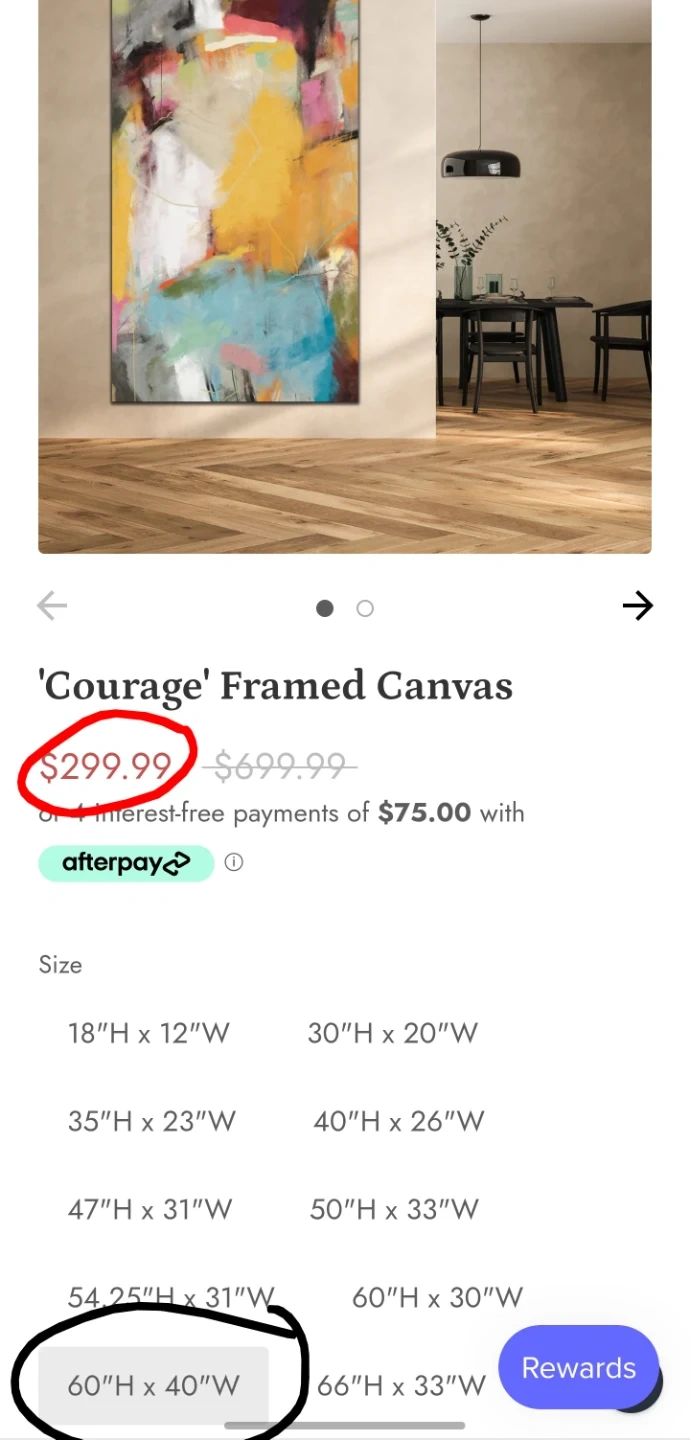Select the second carousel dot indicator

[x=365, y=608]
